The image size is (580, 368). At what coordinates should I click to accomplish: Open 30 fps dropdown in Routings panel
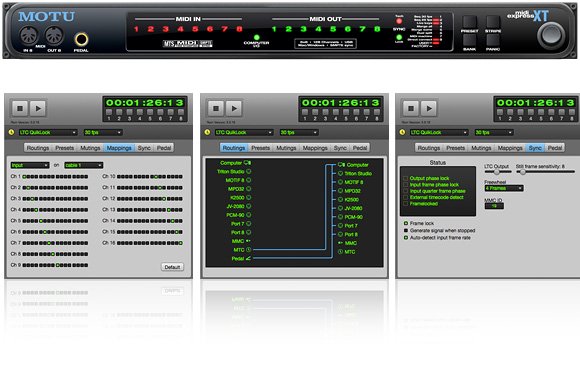tap(299, 132)
